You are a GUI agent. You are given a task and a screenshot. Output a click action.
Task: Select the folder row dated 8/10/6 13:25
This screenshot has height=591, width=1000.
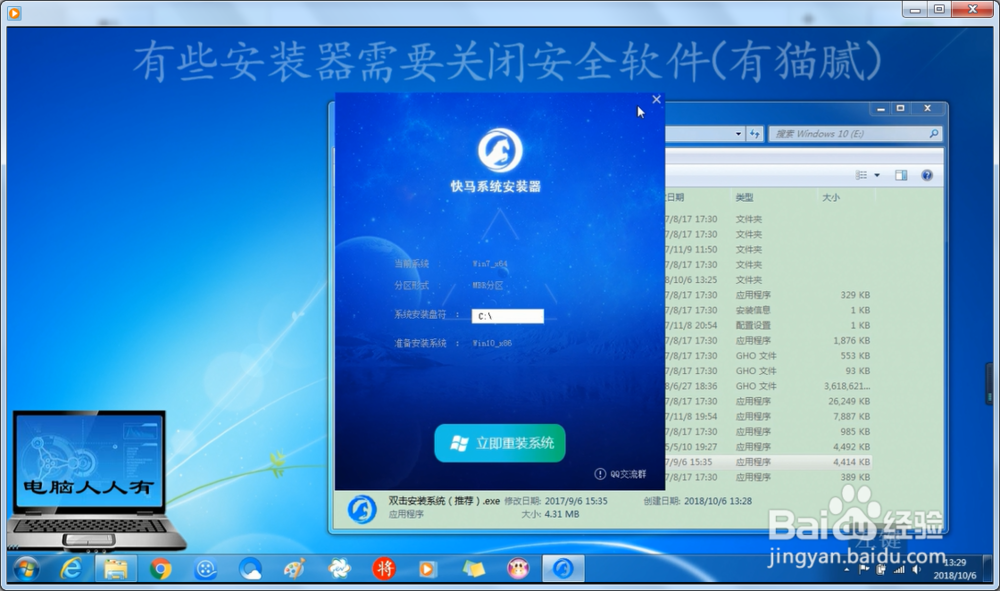[x=768, y=279]
